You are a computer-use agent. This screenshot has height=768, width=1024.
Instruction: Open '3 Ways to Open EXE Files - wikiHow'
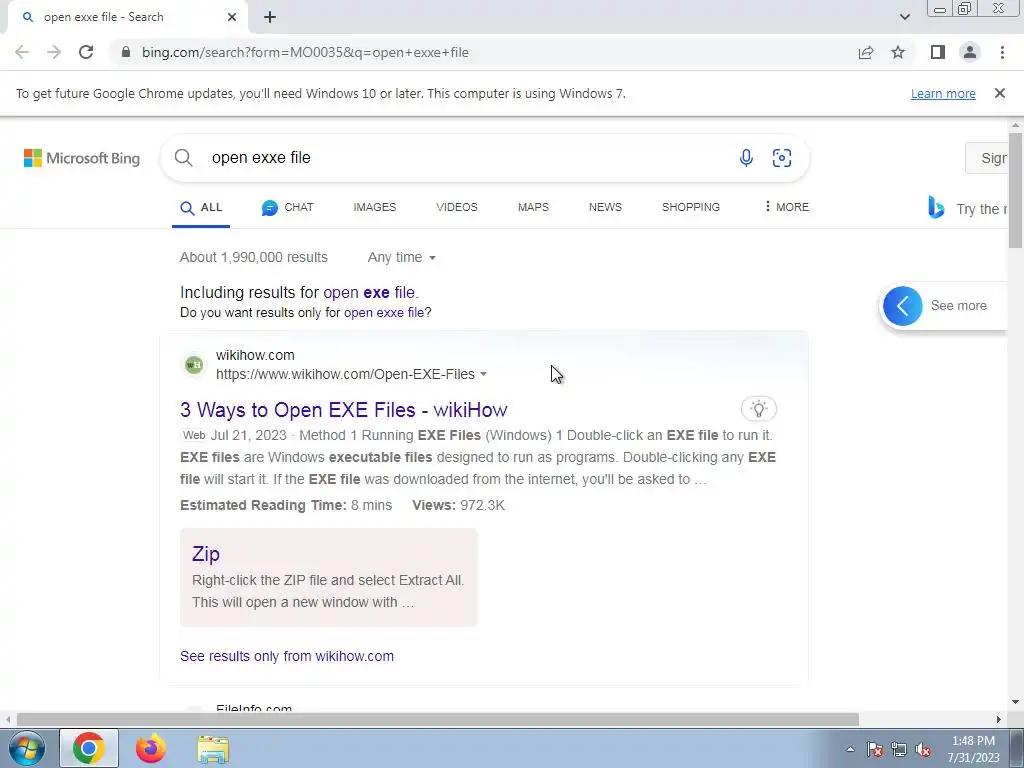click(x=344, y=410)
